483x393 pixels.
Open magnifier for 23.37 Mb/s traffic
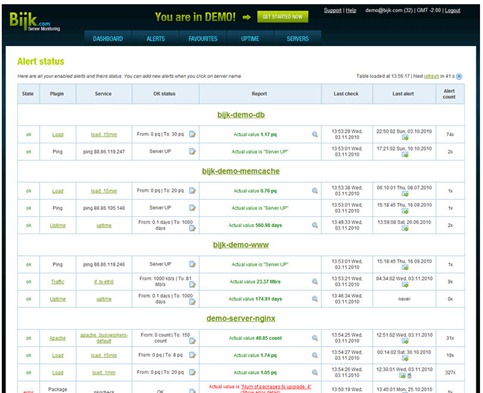(x=315, y=281)
